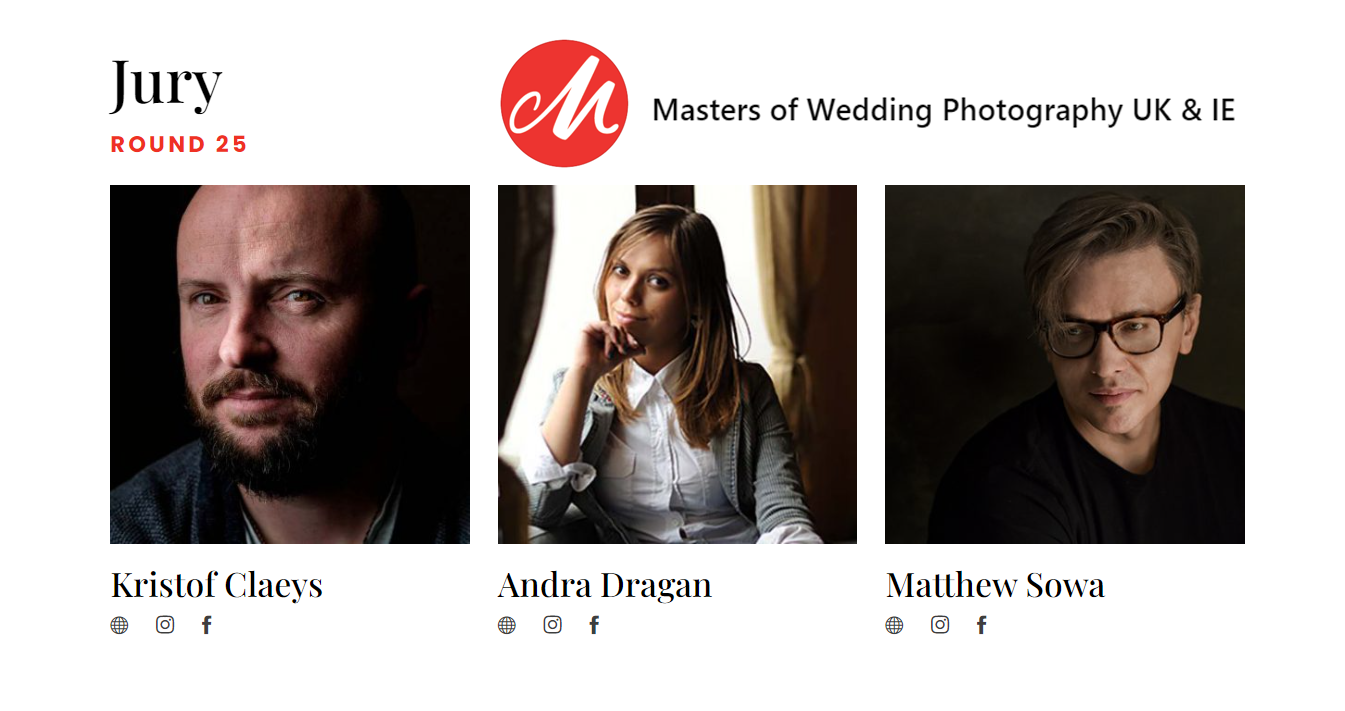Open Andra Dragan's Instagram icon
Screen dimensions: 1345x711
click(553, 625)
